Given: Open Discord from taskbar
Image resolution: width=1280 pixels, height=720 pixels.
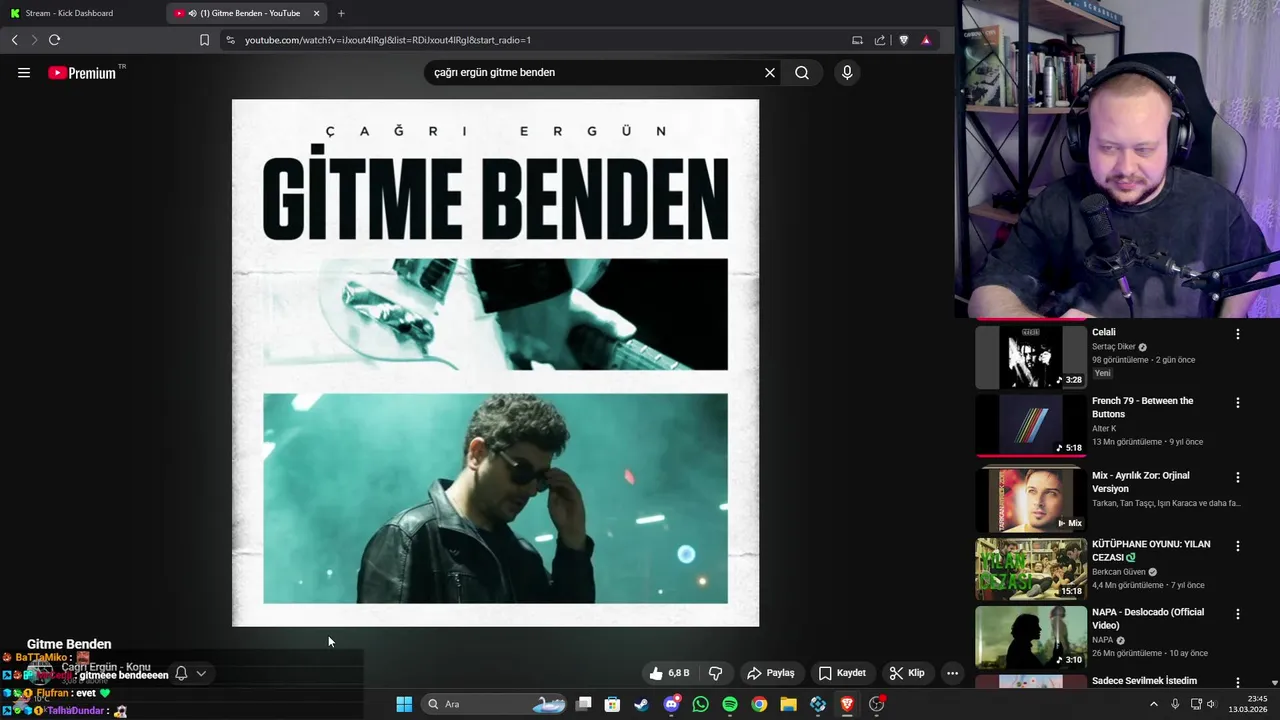Looking at the screenshot, I should click(671, 704).
